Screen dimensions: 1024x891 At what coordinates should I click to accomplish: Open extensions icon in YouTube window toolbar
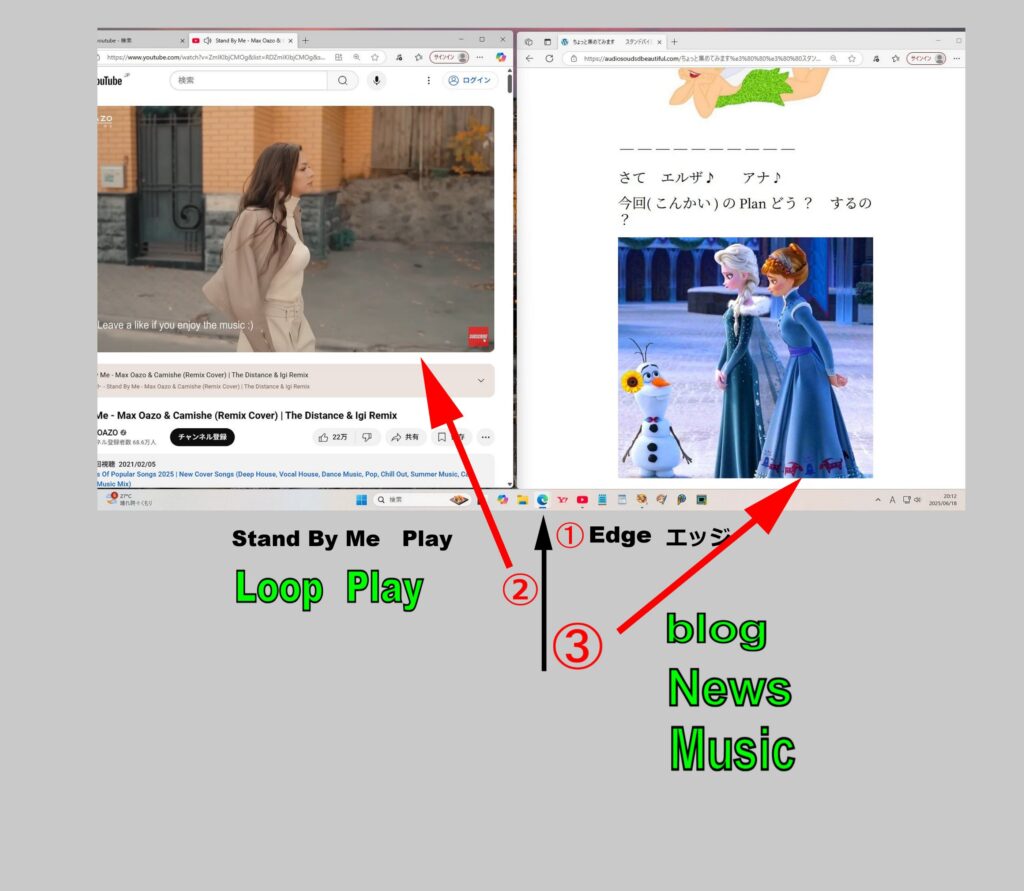399,57
